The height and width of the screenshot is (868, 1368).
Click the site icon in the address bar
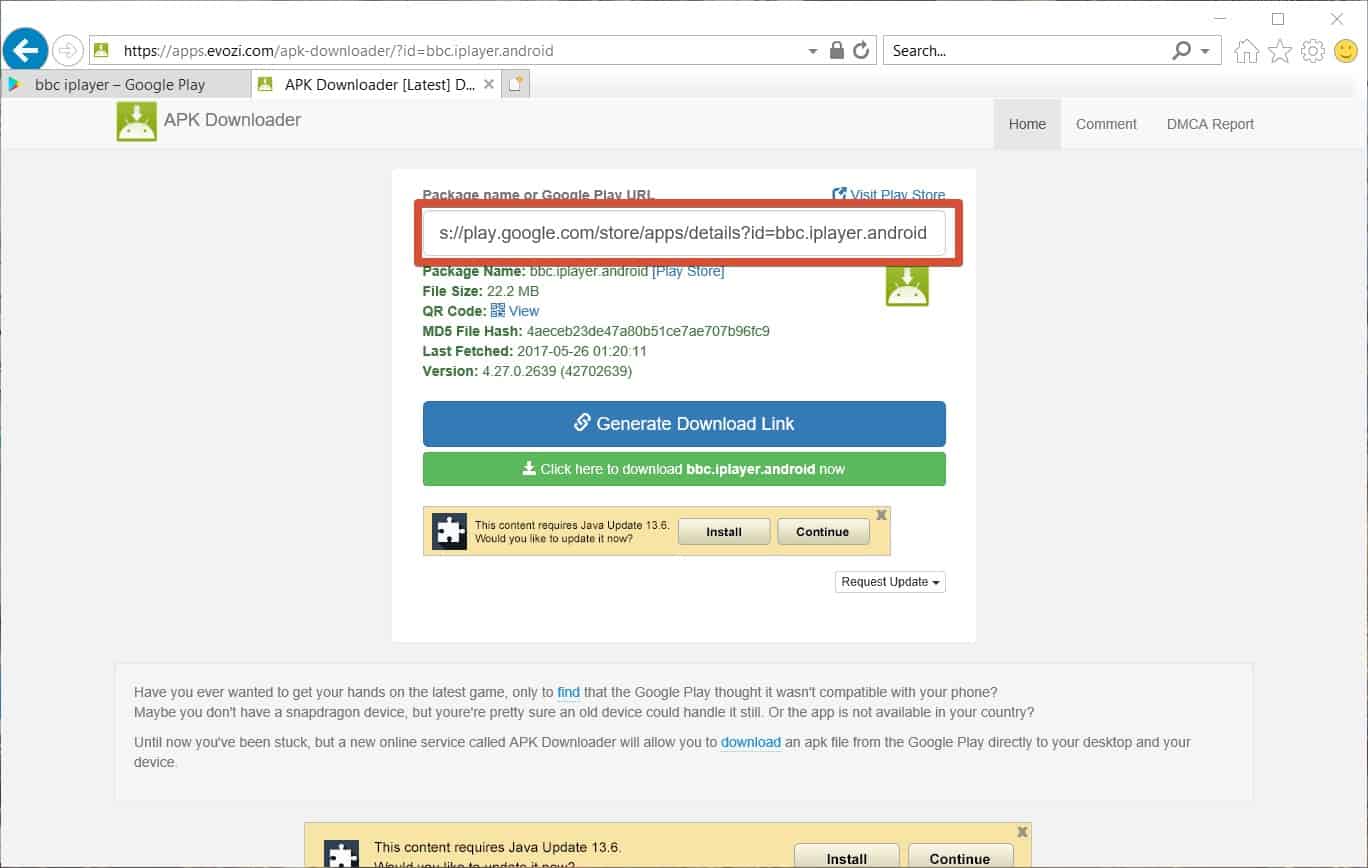[x=100, y=50]
